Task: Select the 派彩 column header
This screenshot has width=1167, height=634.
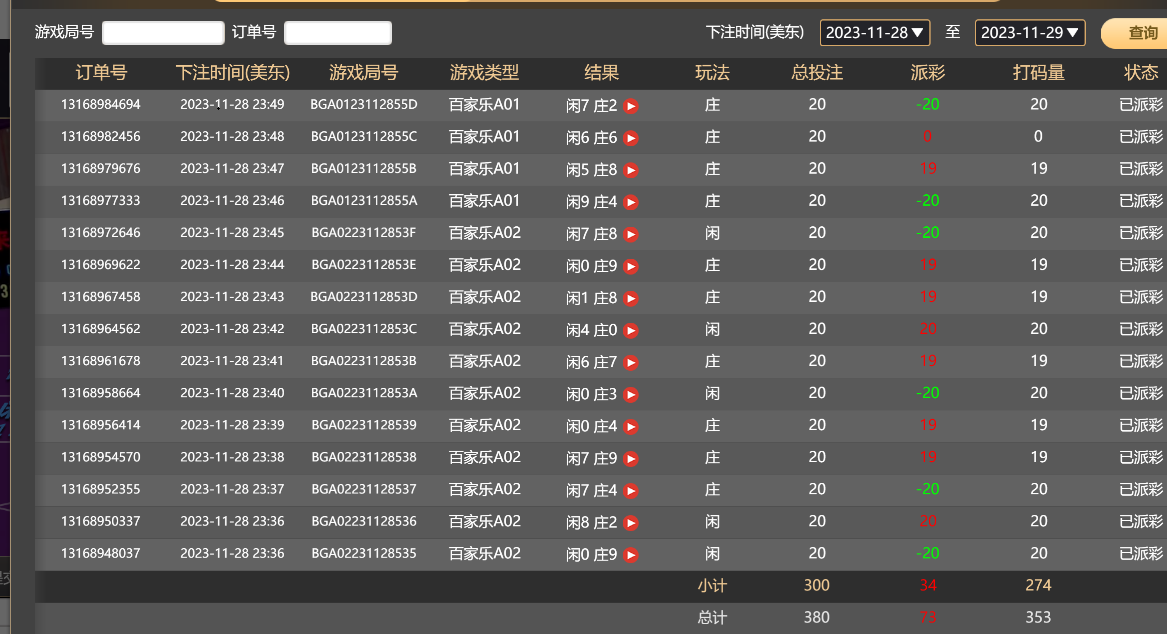Action: pyautogui.click(x=927, y=73)
